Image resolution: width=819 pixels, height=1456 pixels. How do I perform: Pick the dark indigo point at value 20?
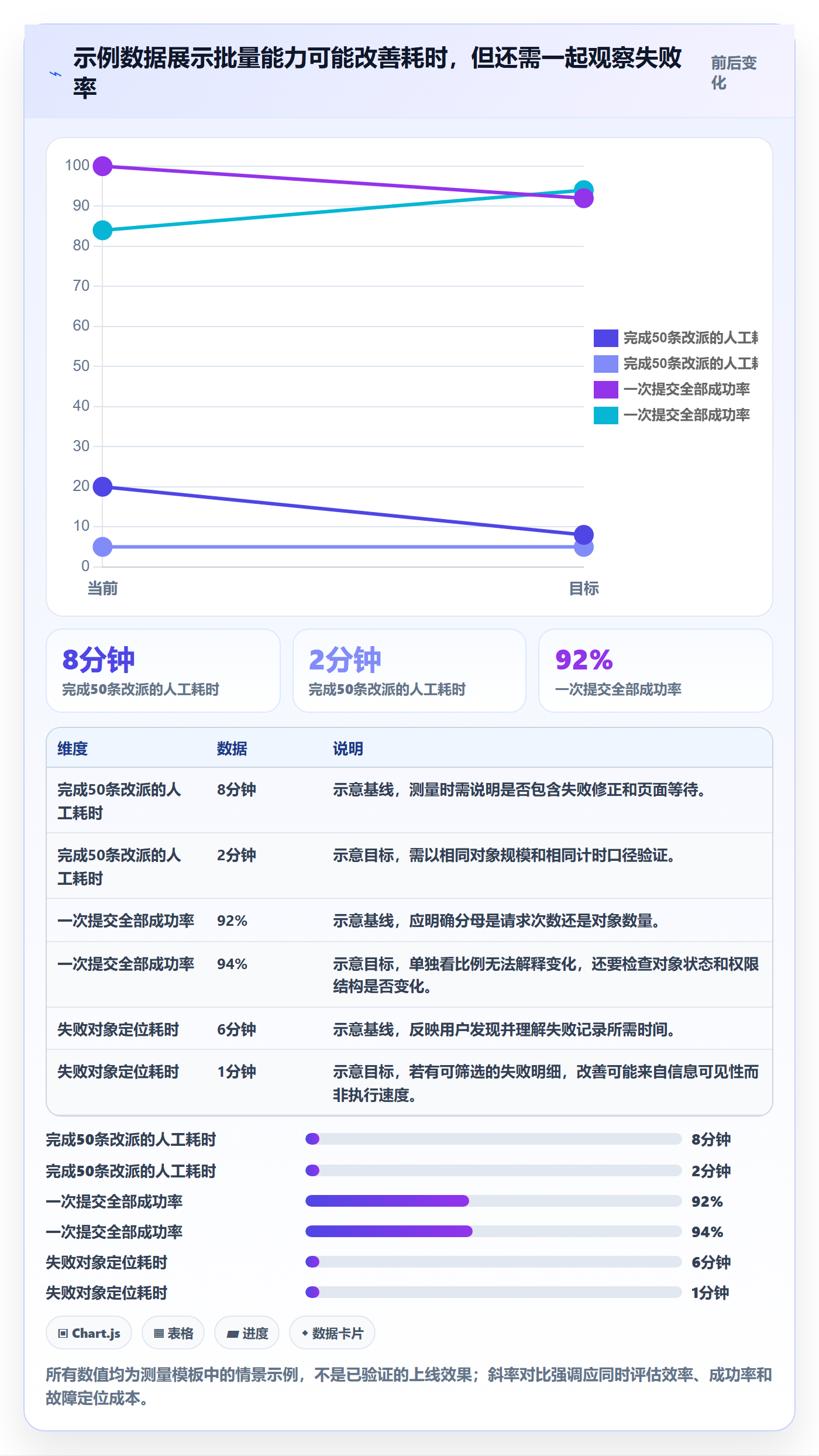point(102,486)
